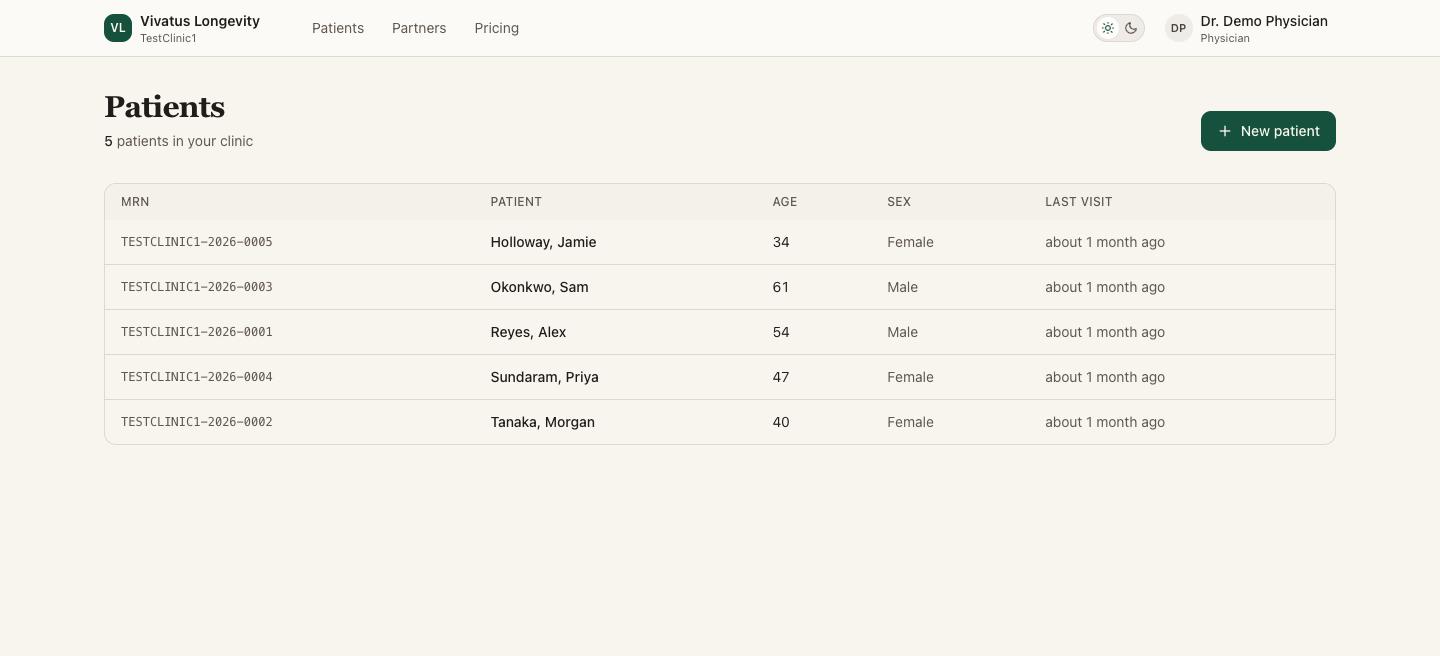
Task: Click plus icon in New patient button
Action: 1225,131
